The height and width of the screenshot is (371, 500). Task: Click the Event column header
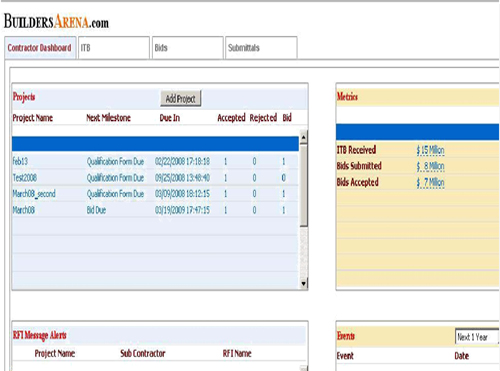pos(345,356)
